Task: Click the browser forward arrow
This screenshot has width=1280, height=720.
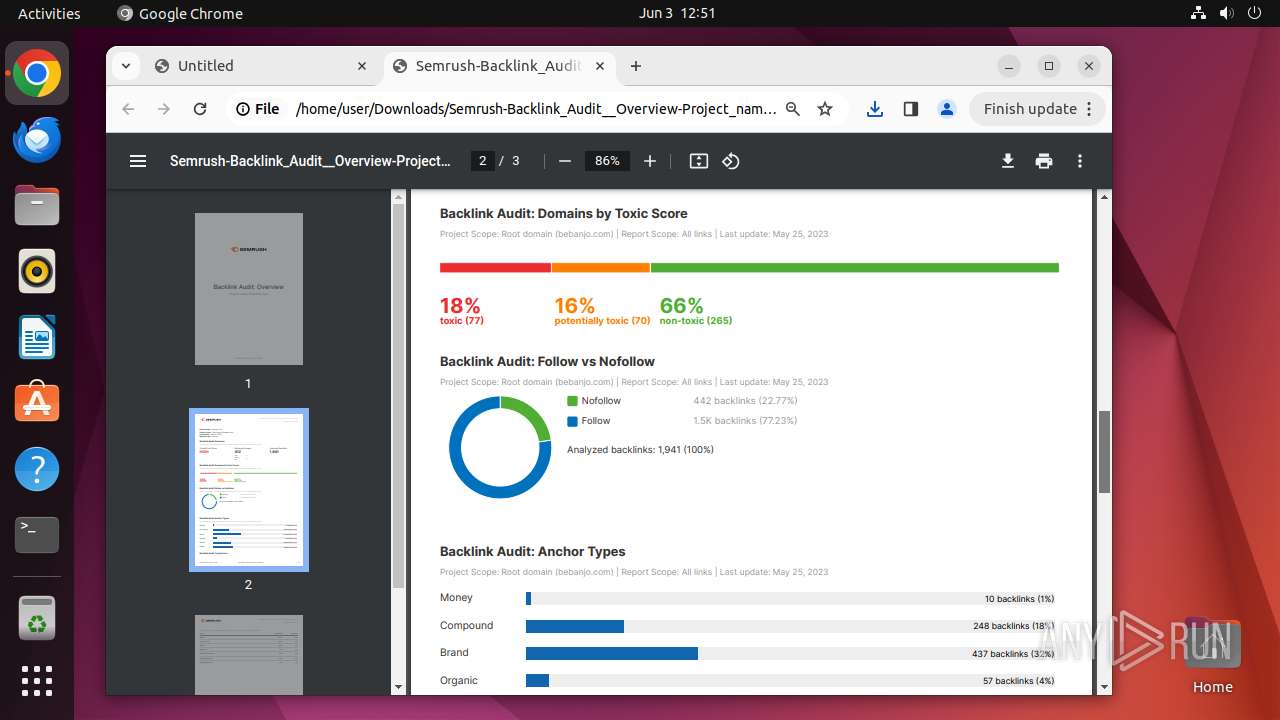Action: (164, 109)
